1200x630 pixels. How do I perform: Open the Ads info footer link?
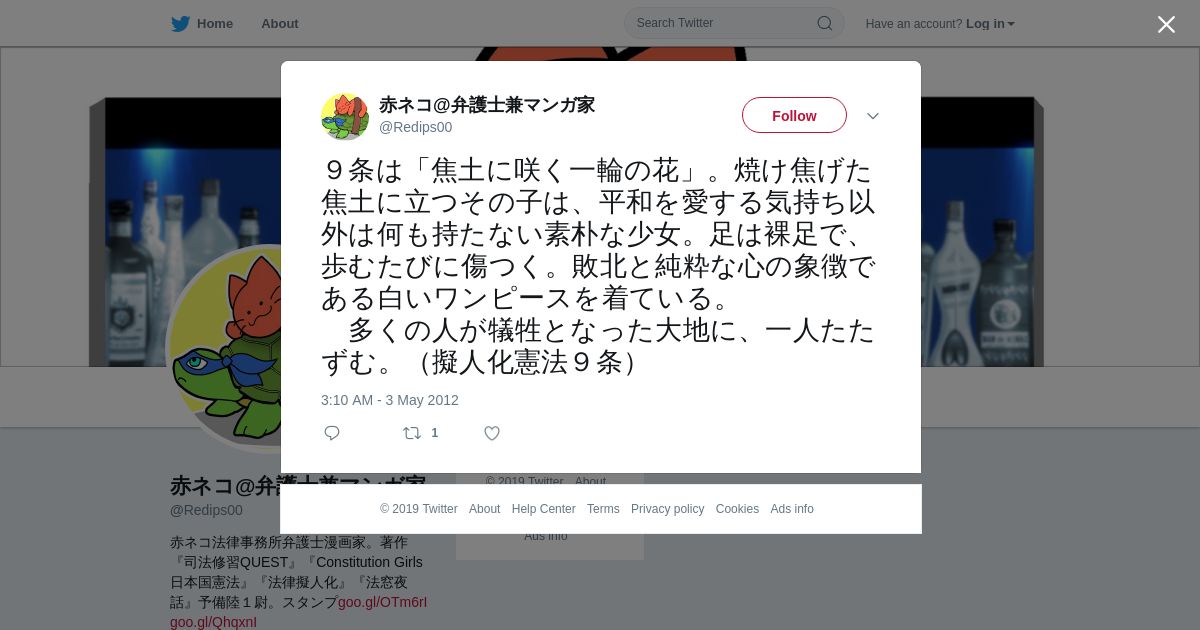[792, 509]
